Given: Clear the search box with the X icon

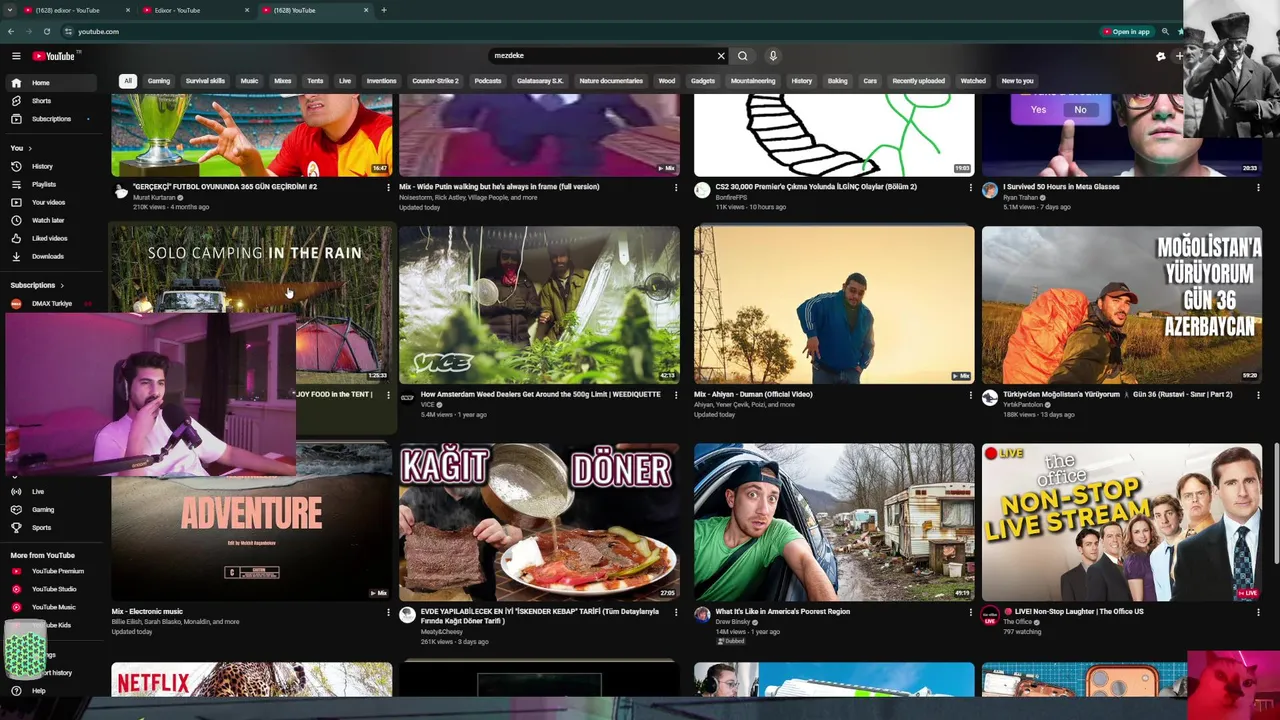Looking at the screenshot, I should [720, 56].
